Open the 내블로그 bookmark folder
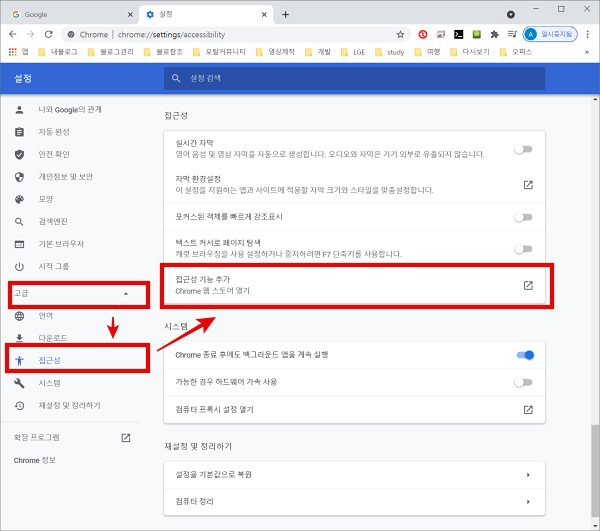 (x=58, y=52)
